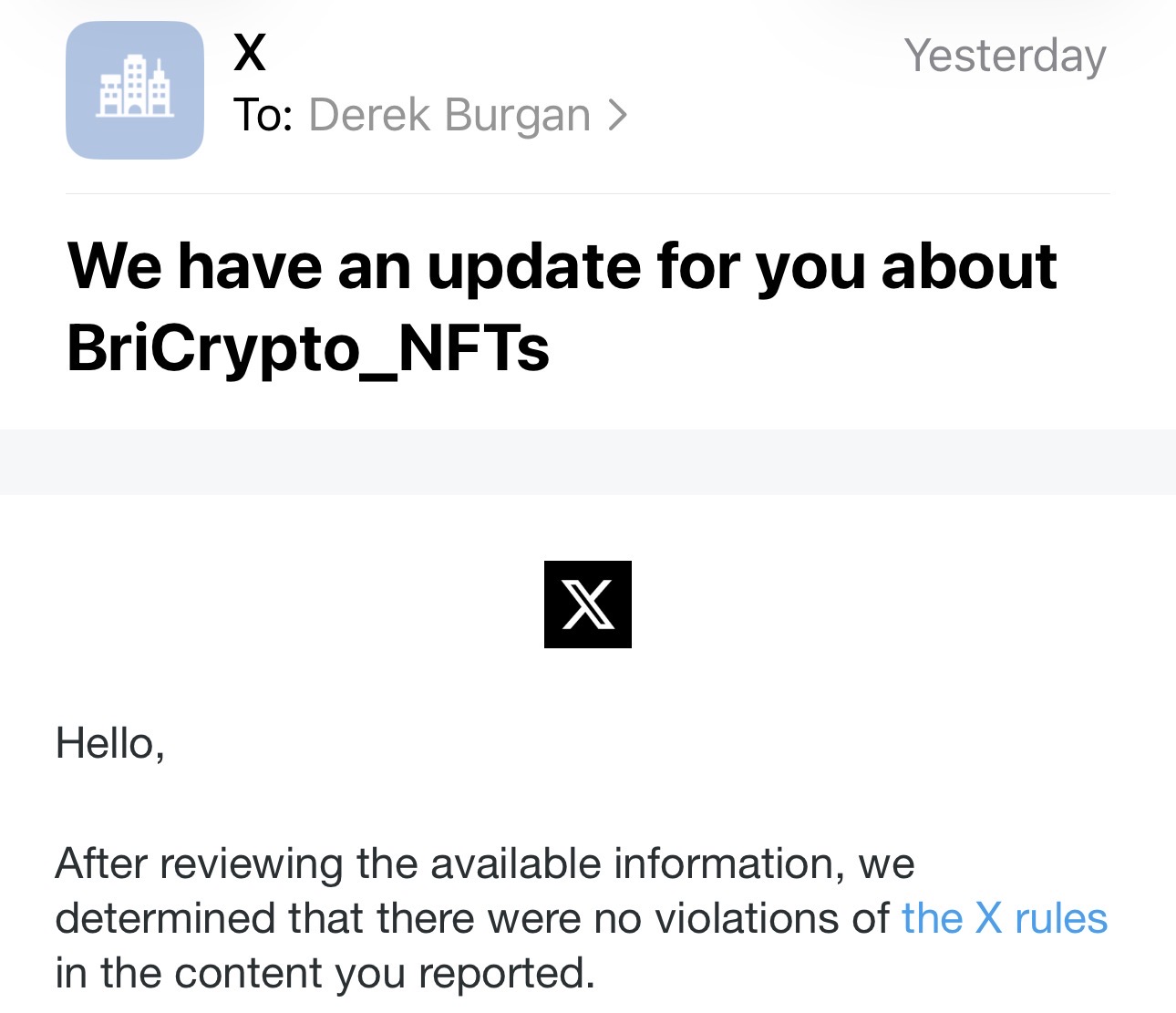The height and width of the screenshot is (1013, 1176).
Task: Click the "Hello," greeting text
Action: pyautogui.click(x=110, y=743)
